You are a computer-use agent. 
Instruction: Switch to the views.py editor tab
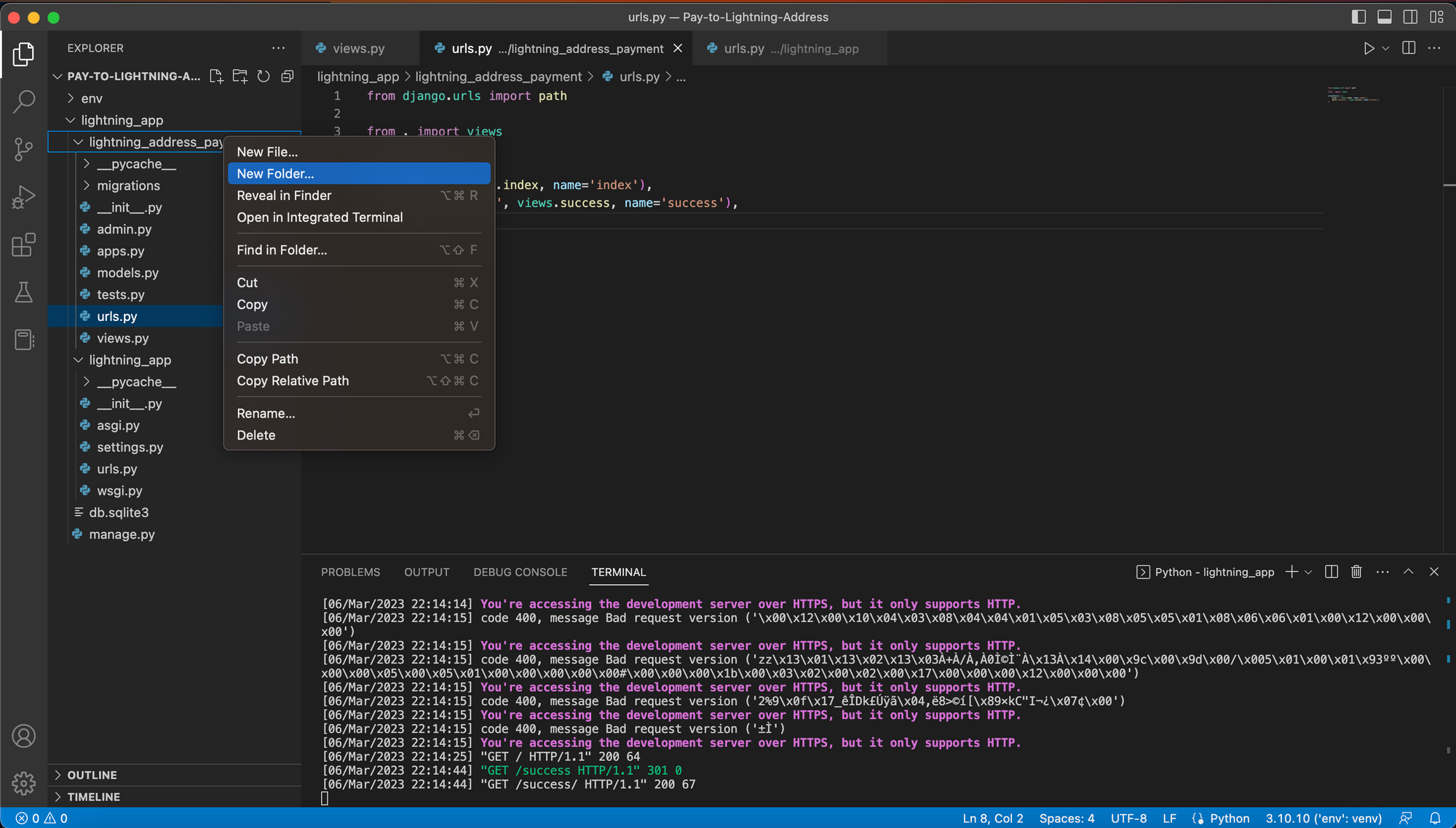(358, 48)
